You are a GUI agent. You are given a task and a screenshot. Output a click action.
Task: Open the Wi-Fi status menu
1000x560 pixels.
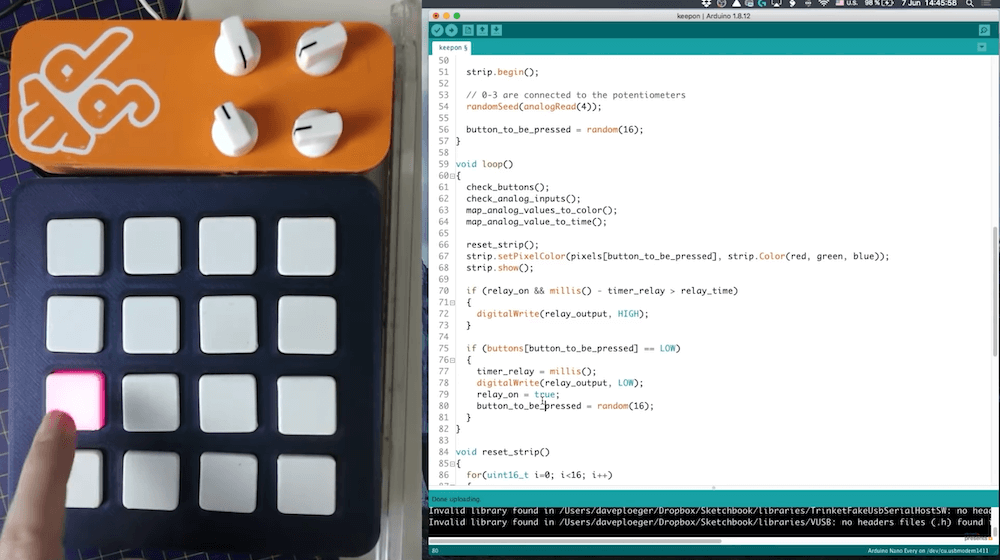(x=823, y=3)
